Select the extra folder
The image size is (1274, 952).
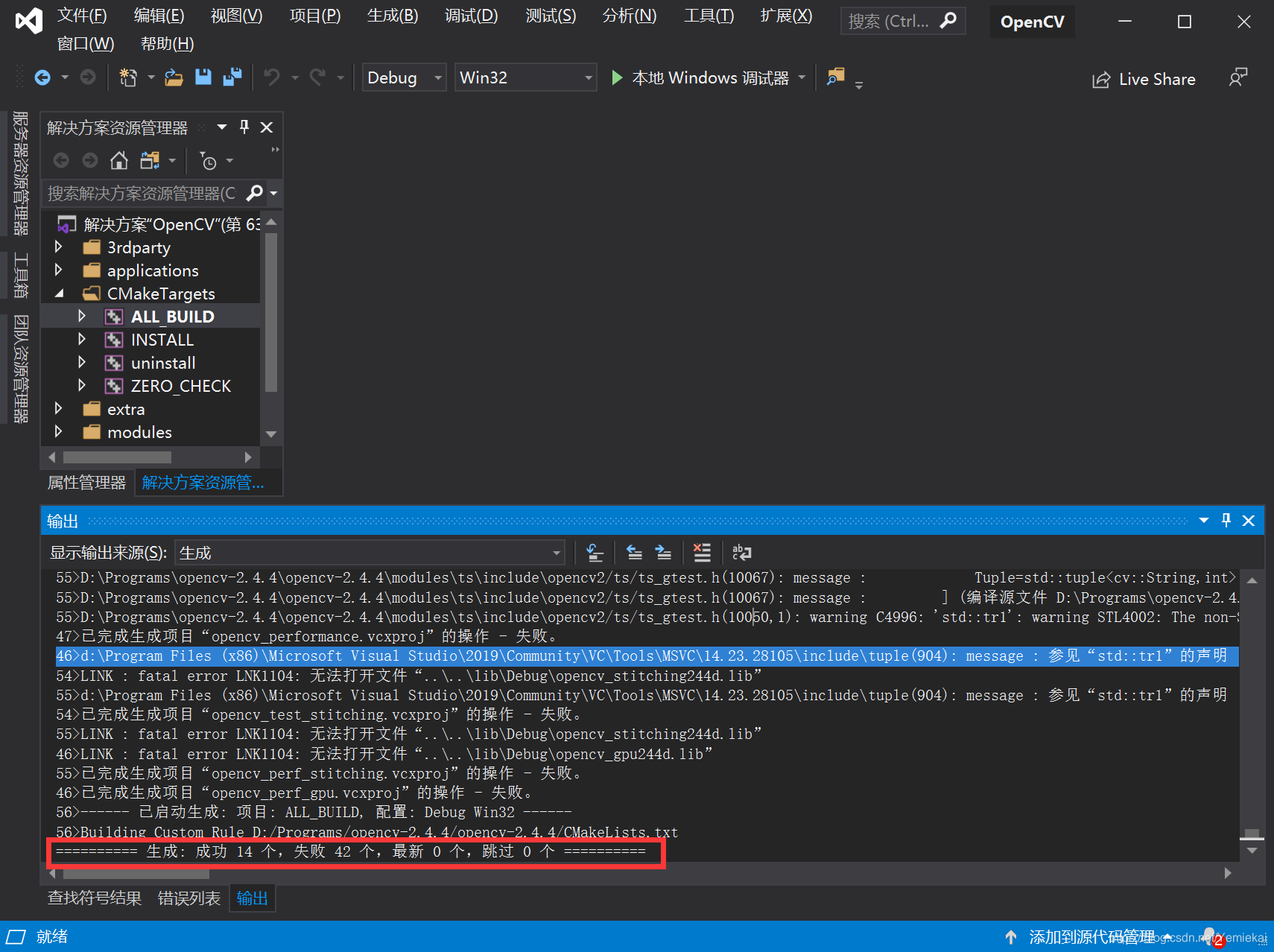126,409
